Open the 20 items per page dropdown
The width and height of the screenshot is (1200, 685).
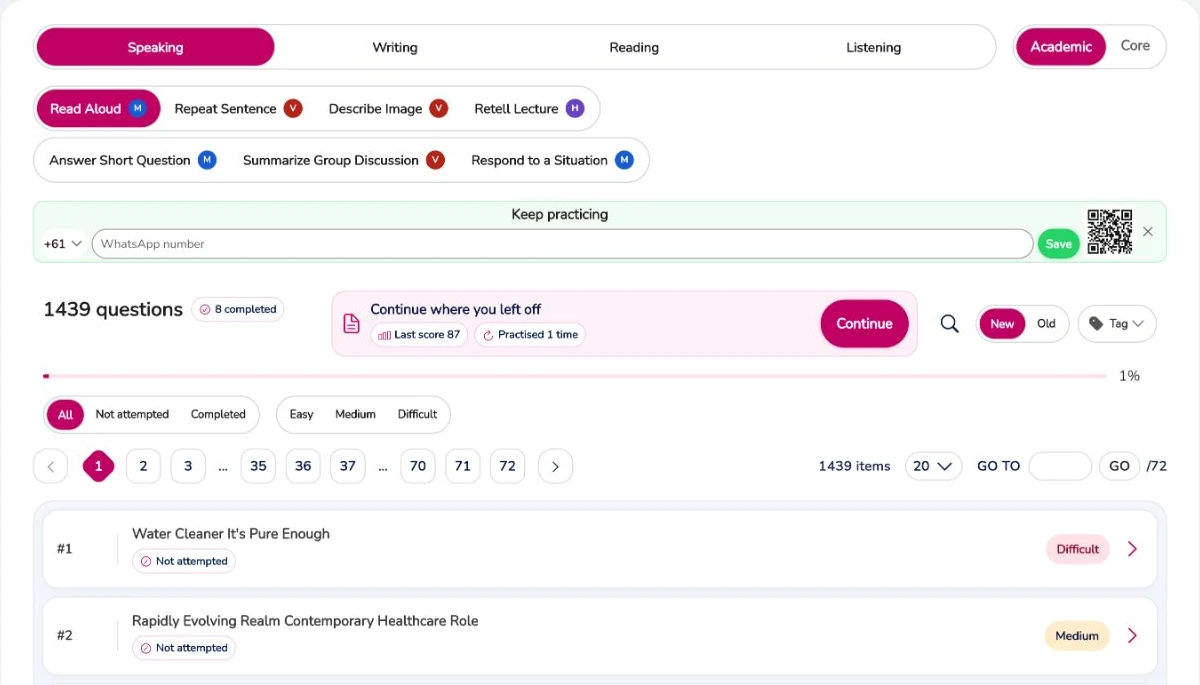tap(933, 466)
